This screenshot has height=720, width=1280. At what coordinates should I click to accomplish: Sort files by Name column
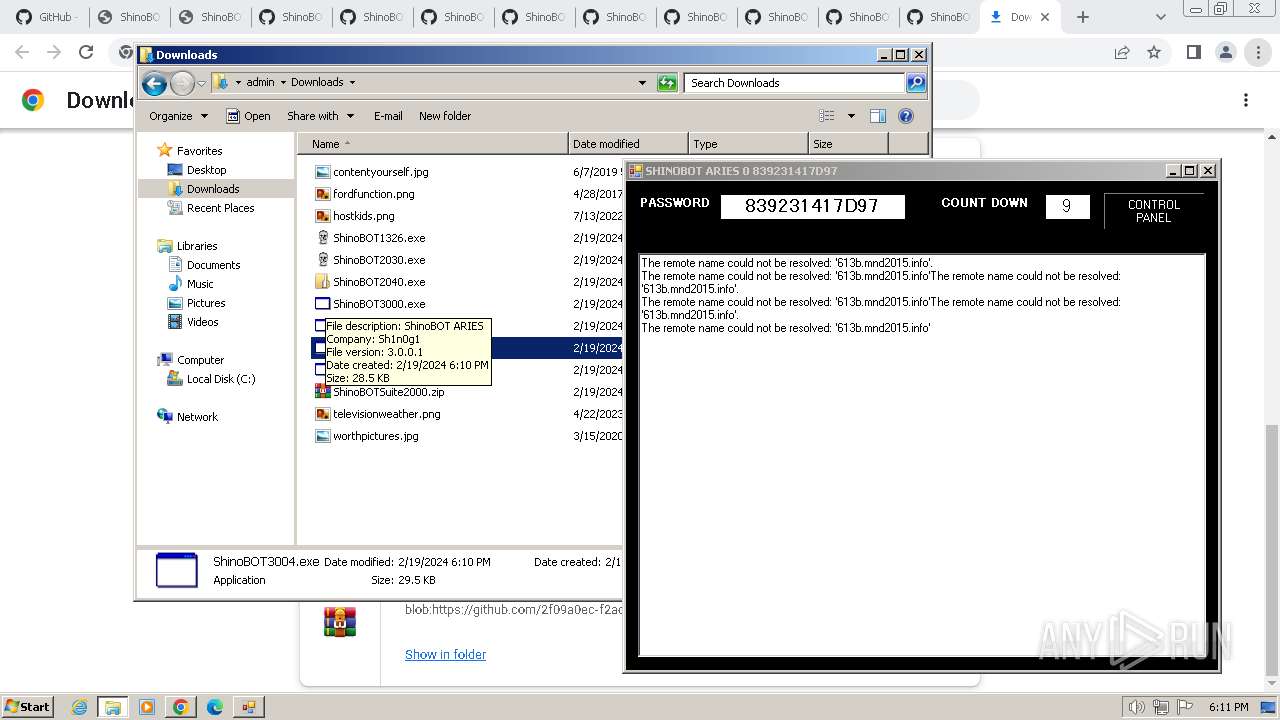pyautogui.click(x=432, y=144)
